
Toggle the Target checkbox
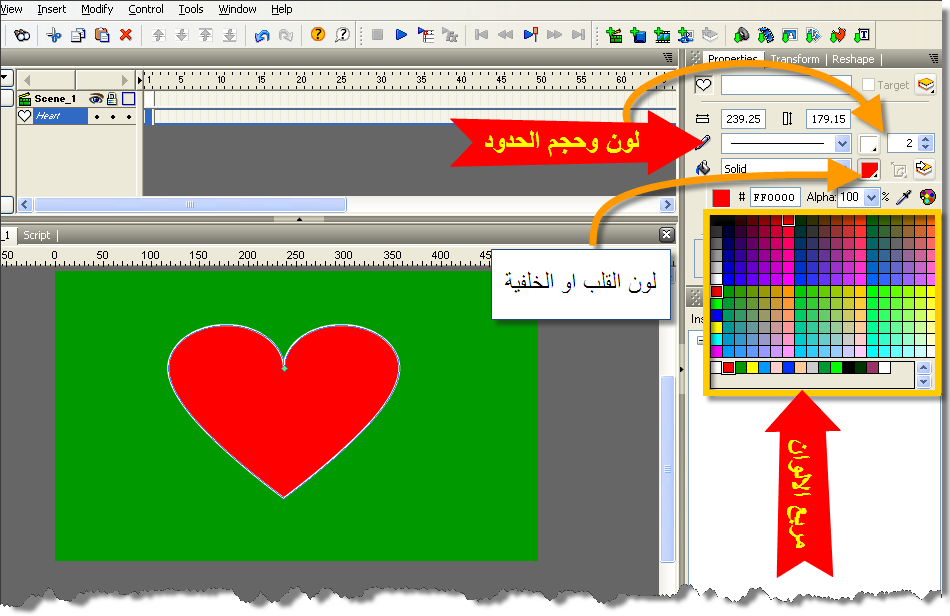pos(868,86)
